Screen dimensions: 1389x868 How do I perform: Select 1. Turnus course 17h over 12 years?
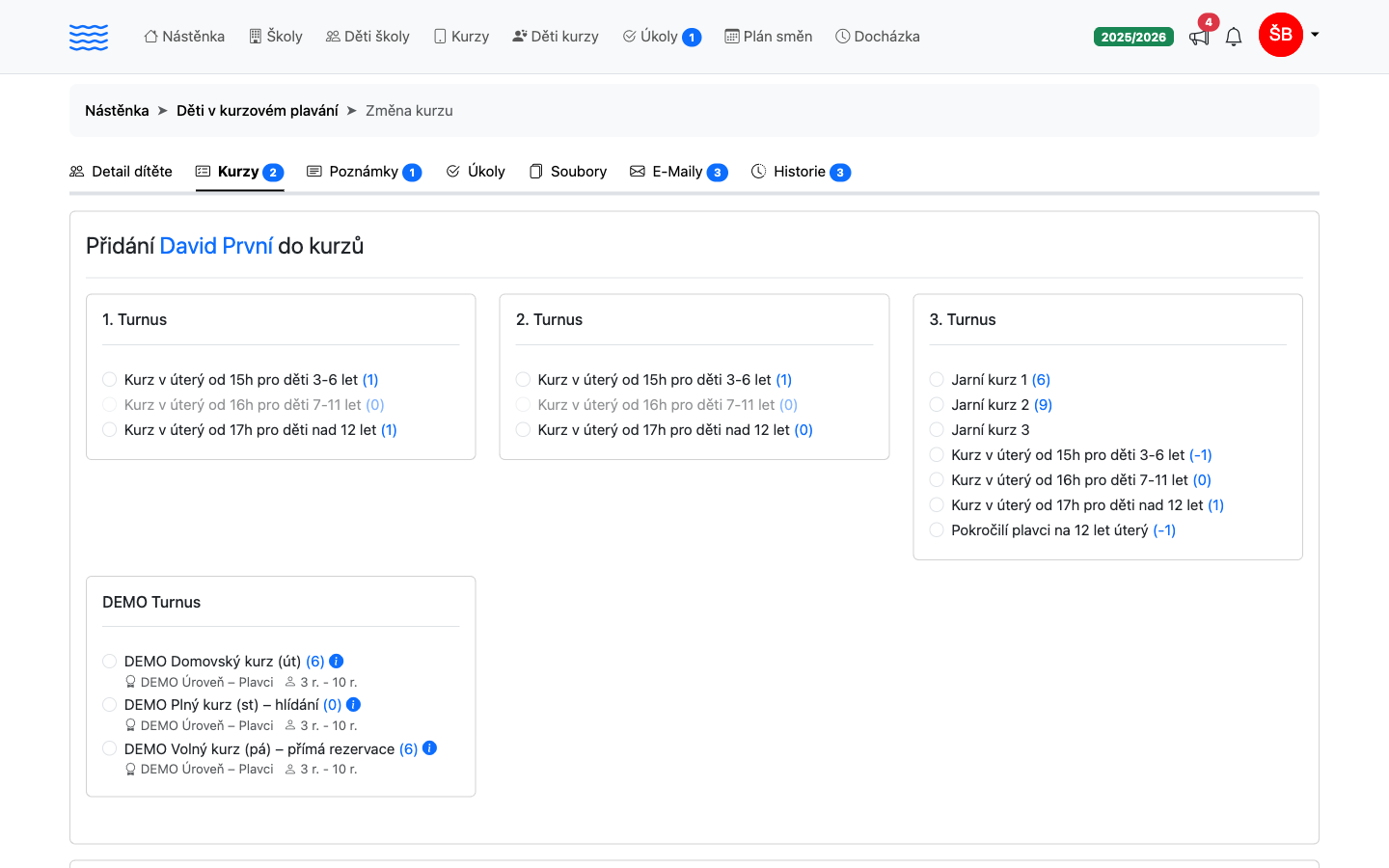pos(110,430)
